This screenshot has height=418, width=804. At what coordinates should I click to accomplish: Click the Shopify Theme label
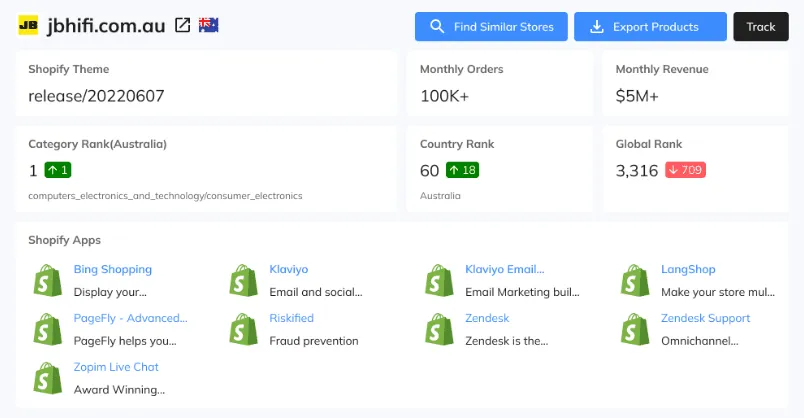[x=69, y=69]
